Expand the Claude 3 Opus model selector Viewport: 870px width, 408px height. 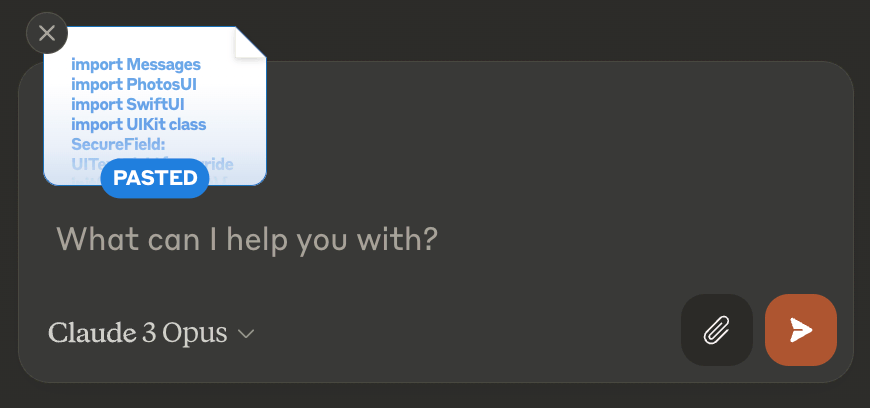point(151,333)
